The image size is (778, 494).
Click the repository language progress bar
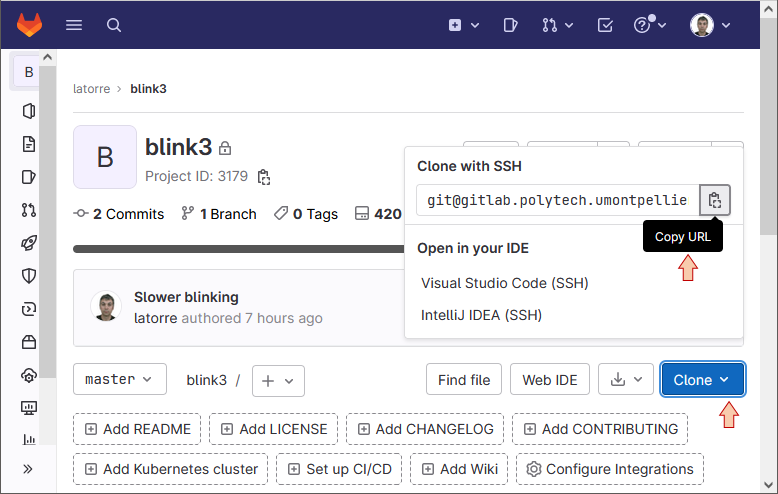tap(238, 249)
